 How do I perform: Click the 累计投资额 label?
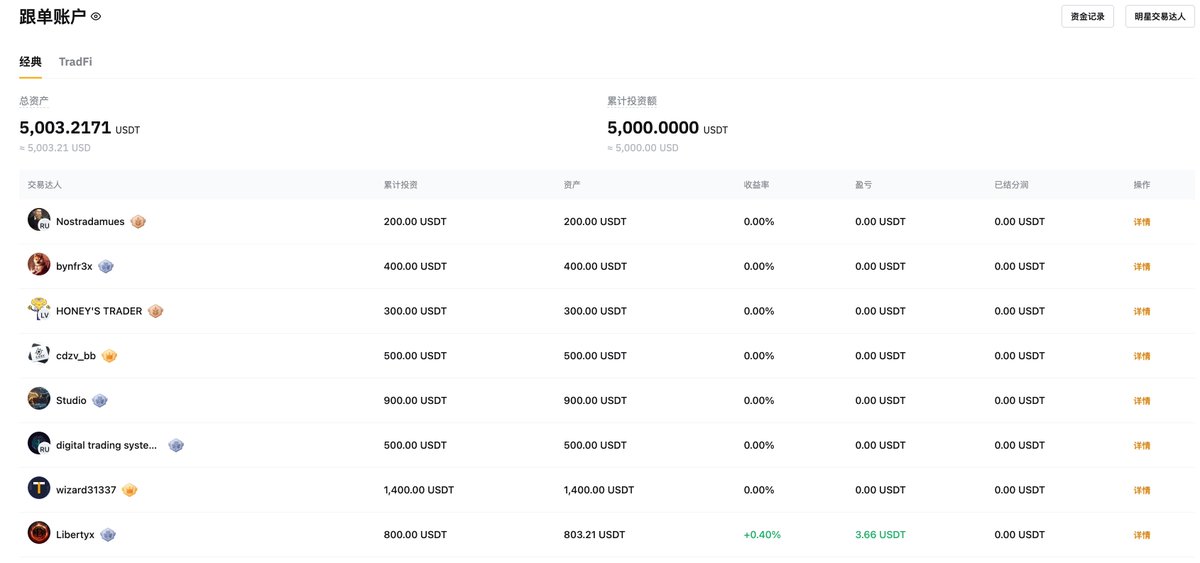pos(632,101)
